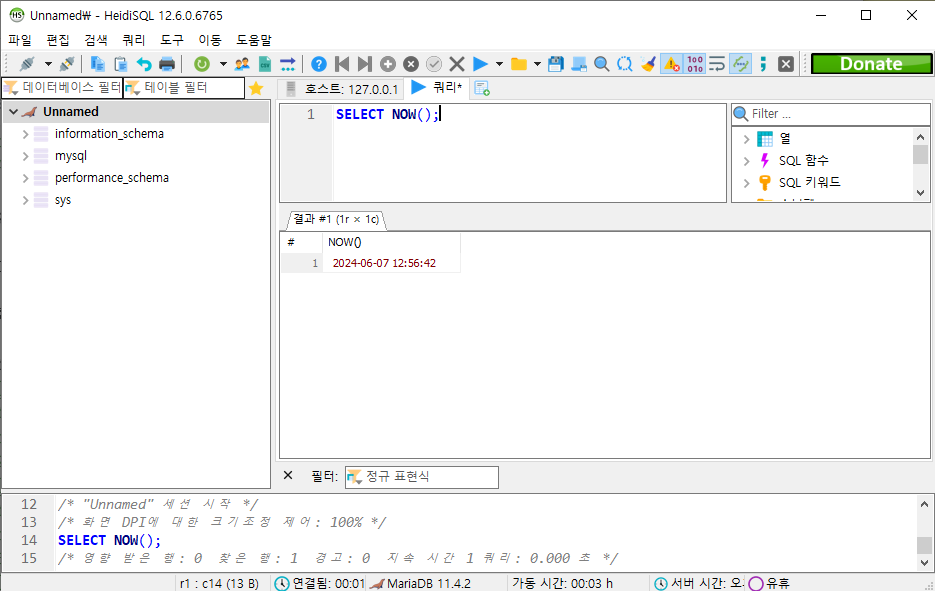Click the 정규 표현식 filter field

(422, 476)
